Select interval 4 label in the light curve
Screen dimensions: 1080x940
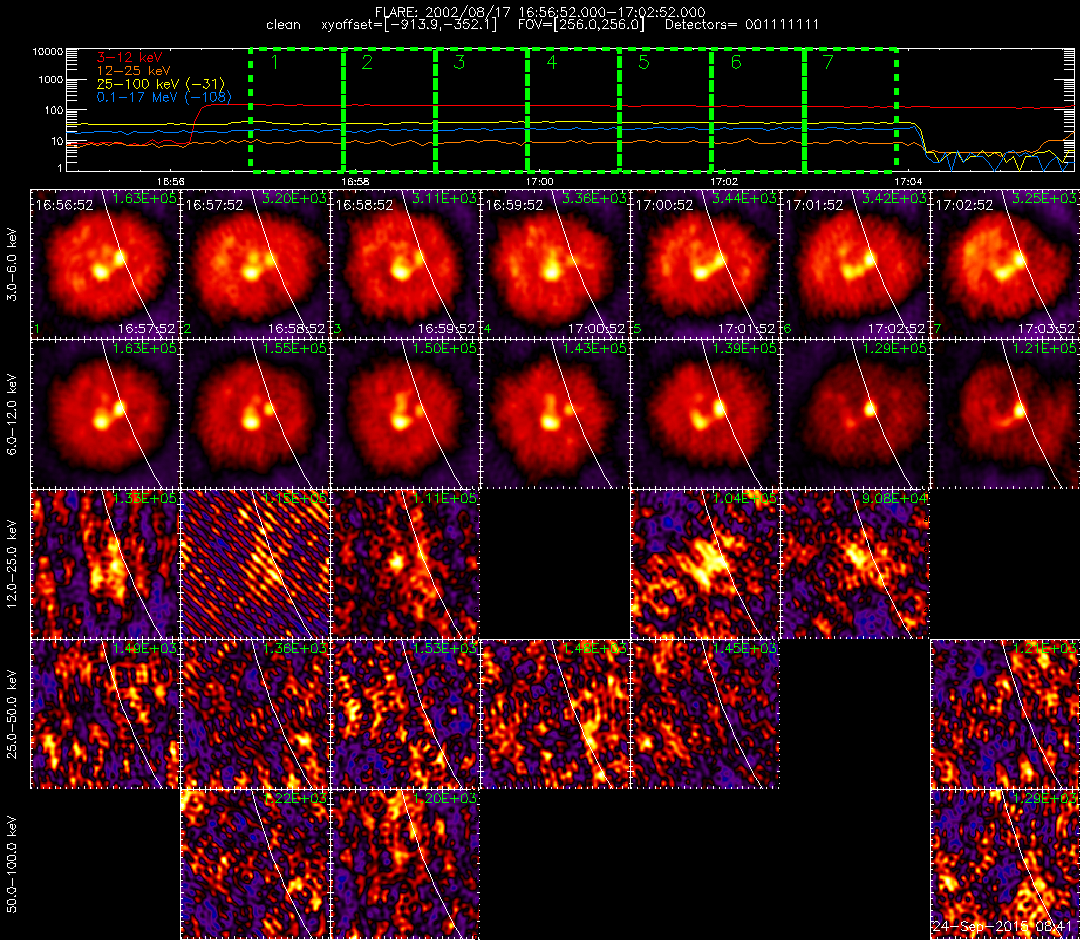point(552,62)
